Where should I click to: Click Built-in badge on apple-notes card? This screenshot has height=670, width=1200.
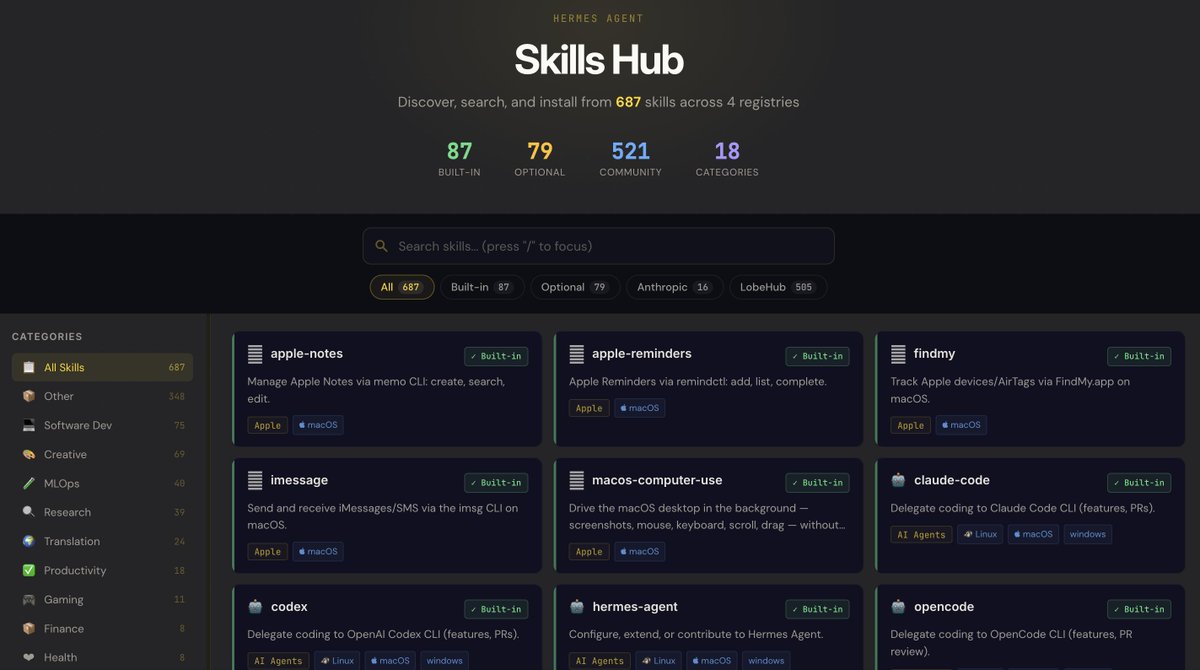coord(496,356)
